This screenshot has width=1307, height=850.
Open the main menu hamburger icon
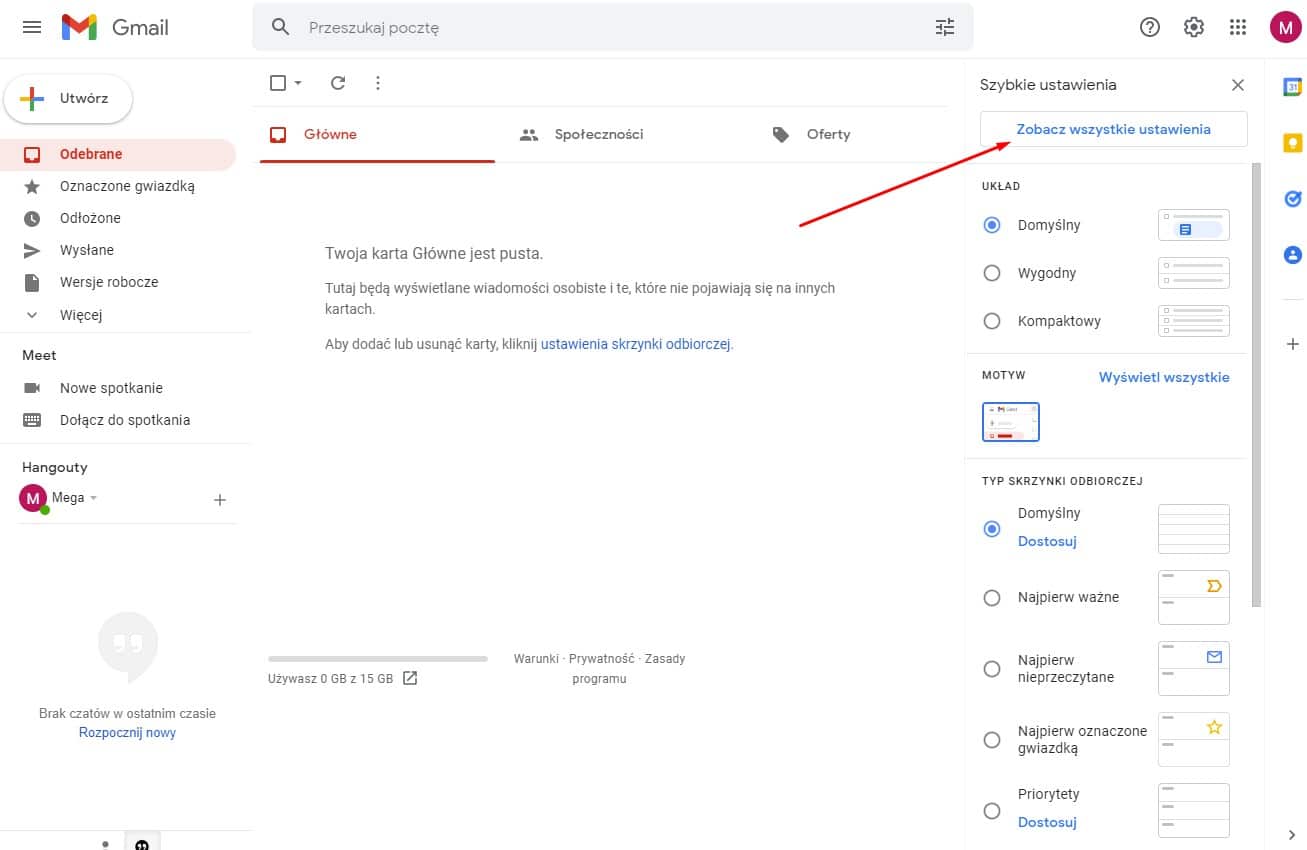coord(32,27)
